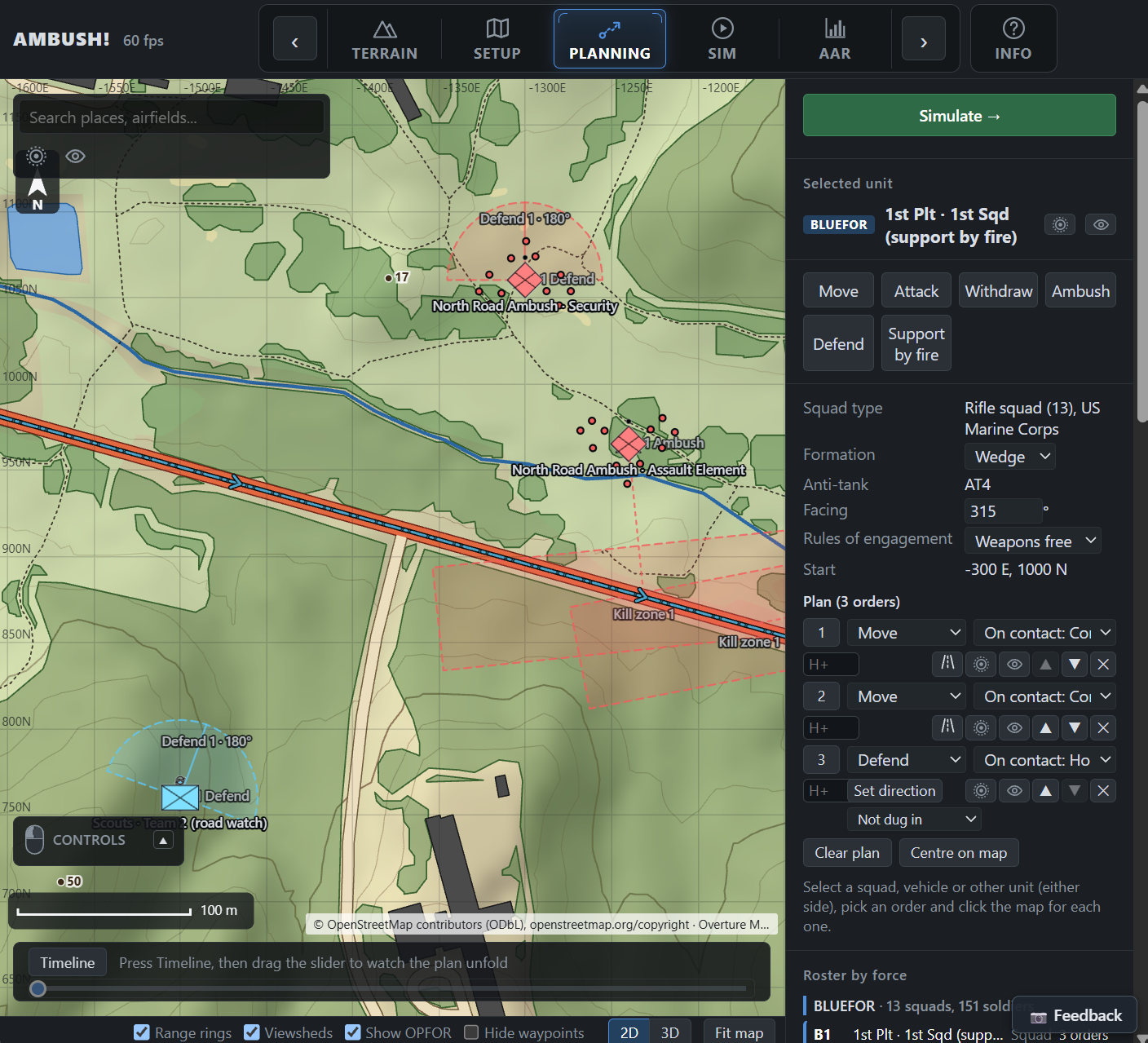Edit the Facing value field
The height and width of the screenshot is (1043, 1148).
coord(1003,511)
